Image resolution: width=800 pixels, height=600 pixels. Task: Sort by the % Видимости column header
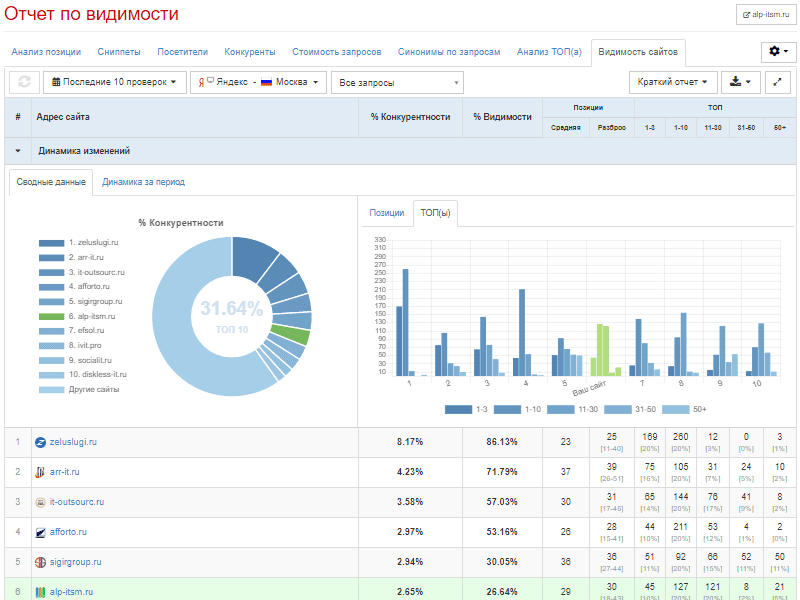[503, 117]
